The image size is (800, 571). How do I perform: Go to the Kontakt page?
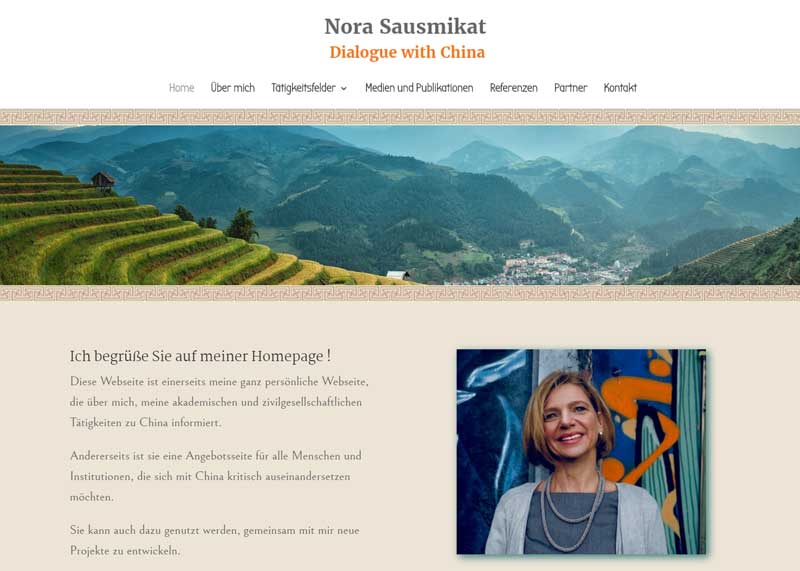(620, 88)
